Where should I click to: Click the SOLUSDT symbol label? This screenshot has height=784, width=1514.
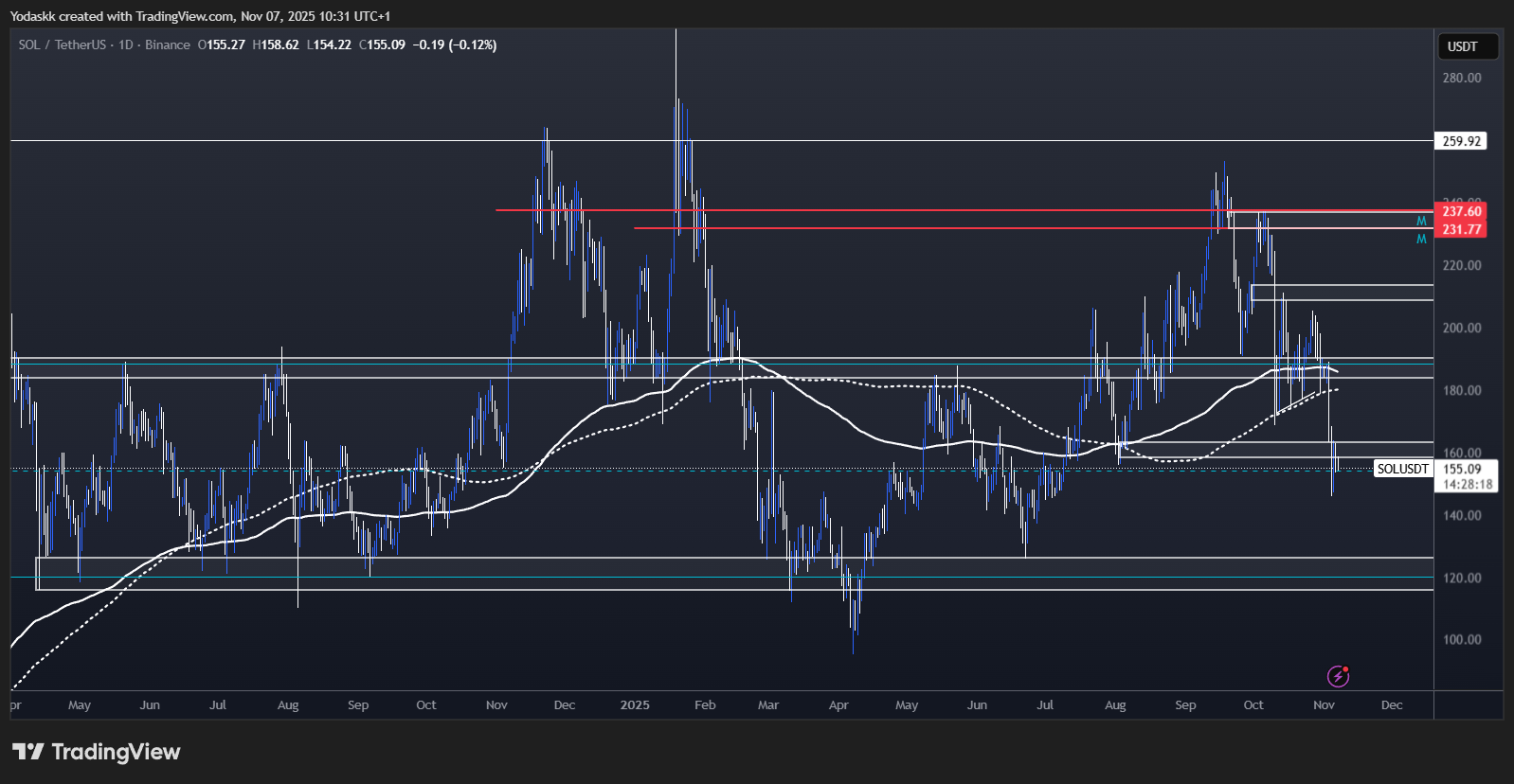(x=1402, y=469)
